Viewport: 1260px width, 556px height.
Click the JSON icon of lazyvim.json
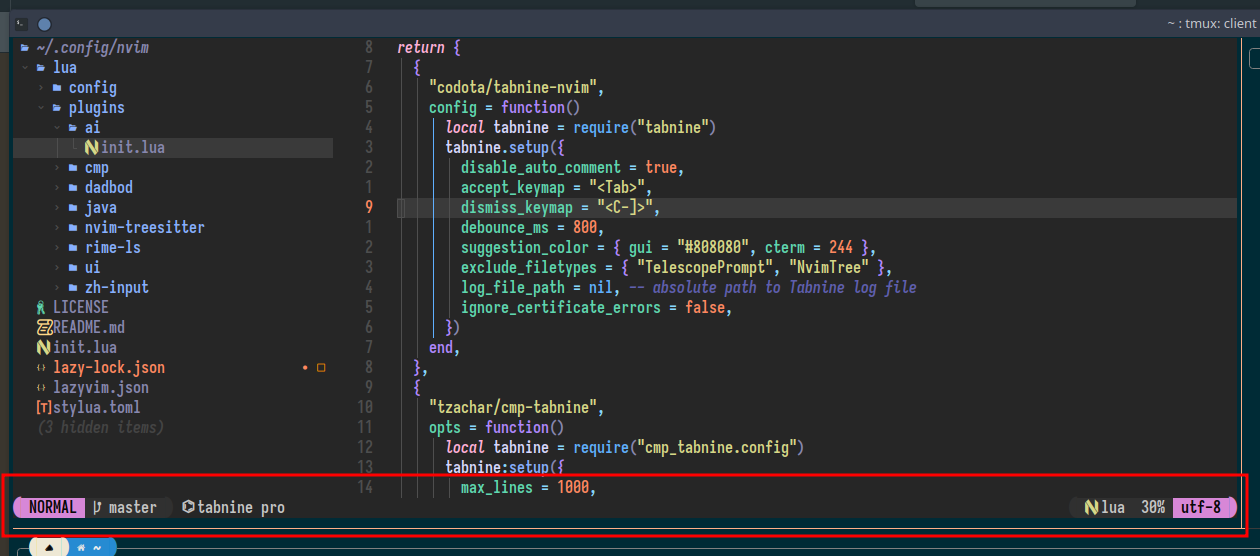click(41, 387)
